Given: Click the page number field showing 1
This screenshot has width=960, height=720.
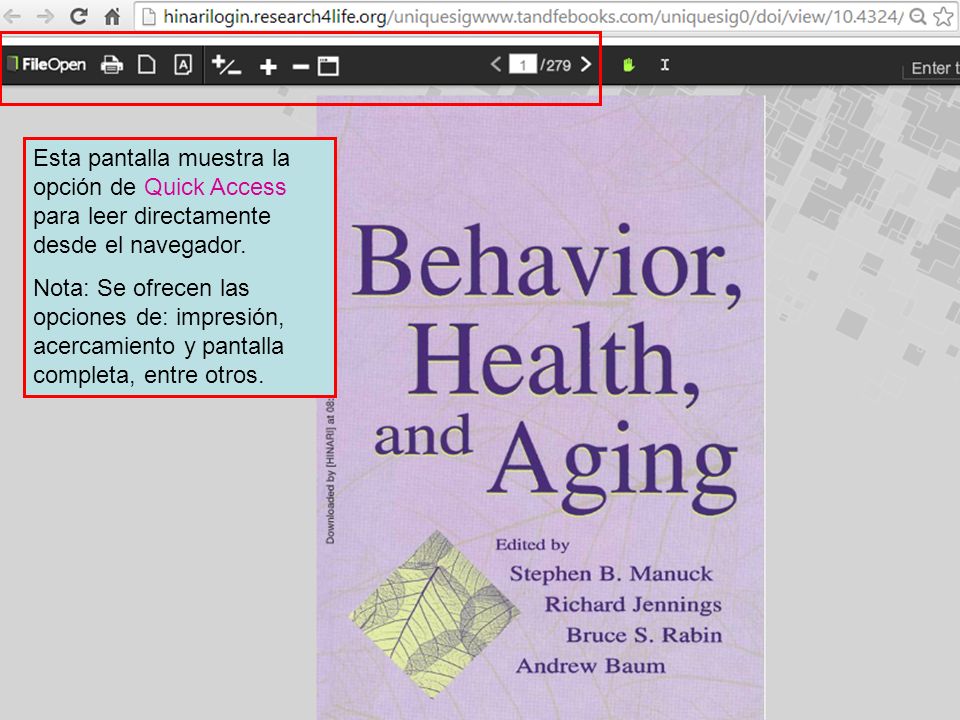Looking at the screenshot, I should 523,64.
